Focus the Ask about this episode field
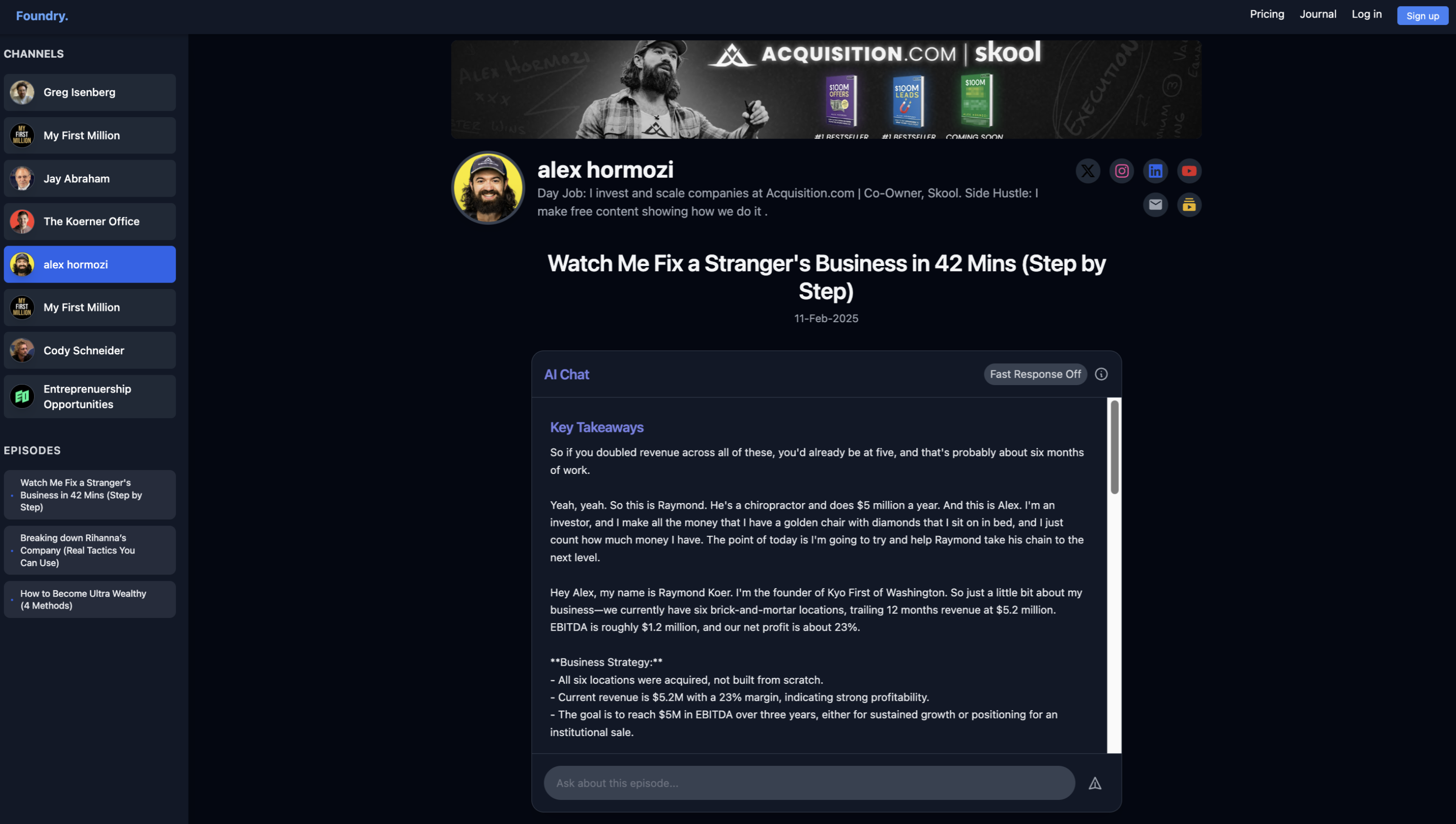The image size is (1456, 824). (x=809, y=783)
